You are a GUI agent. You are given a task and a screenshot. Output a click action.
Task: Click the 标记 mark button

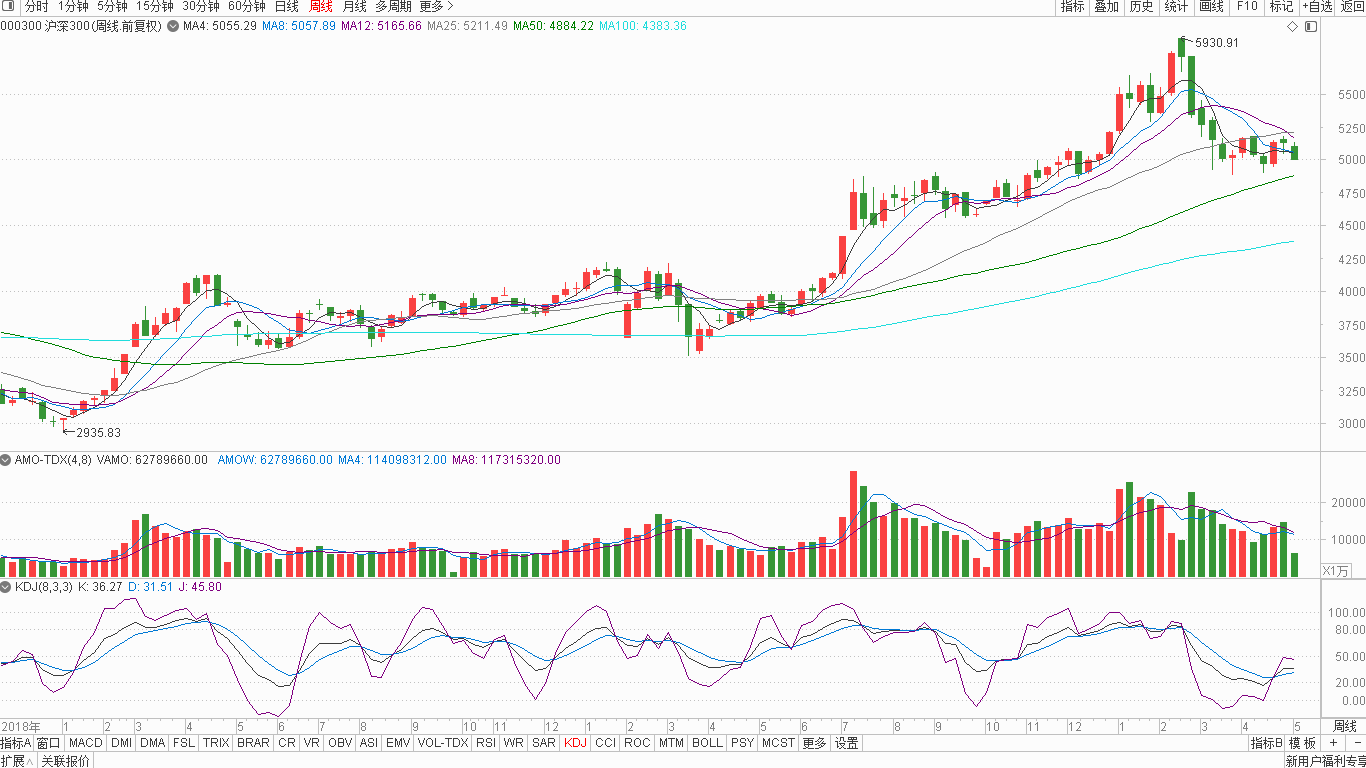[x=1281, y=6]
